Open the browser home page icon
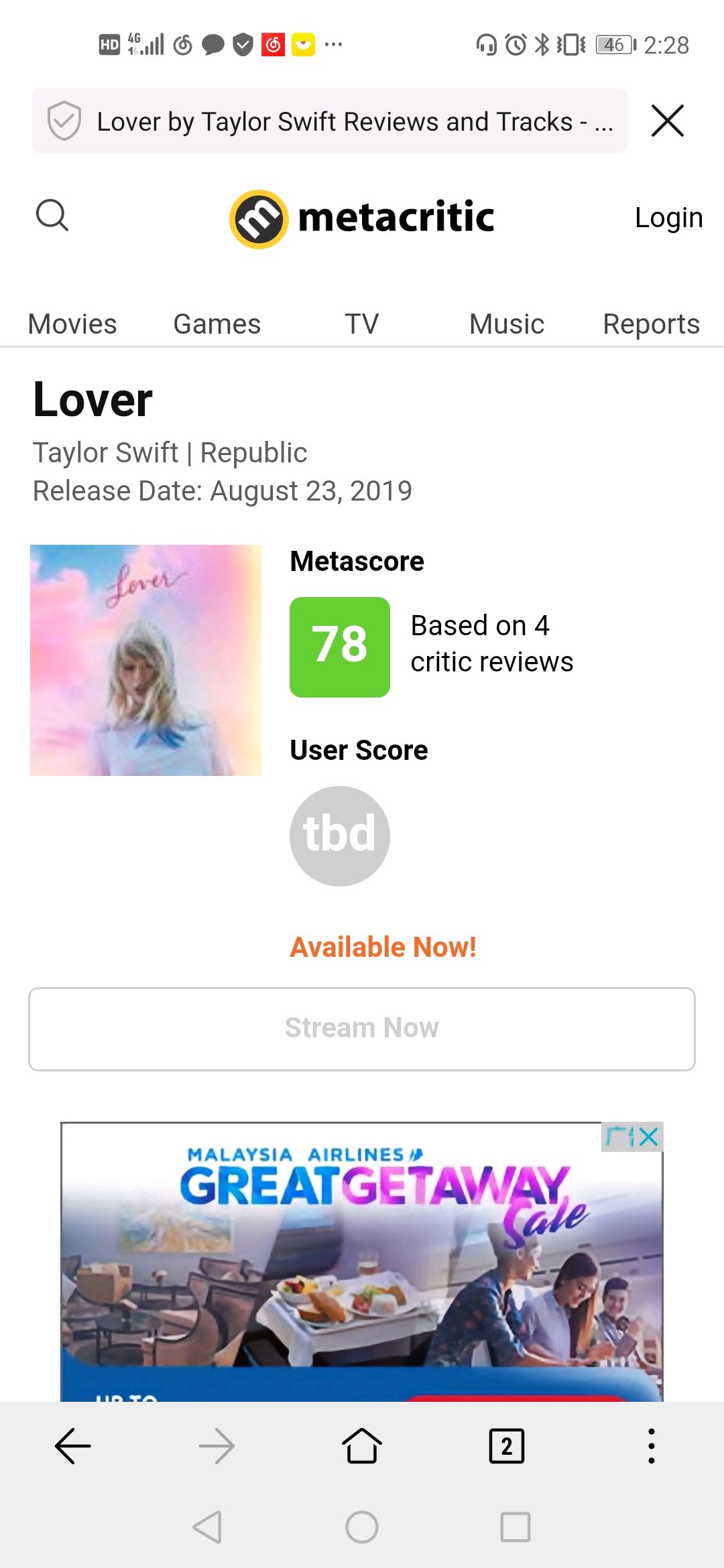The width and height of the screenshot is (724, 1568). click(362, 1446)
